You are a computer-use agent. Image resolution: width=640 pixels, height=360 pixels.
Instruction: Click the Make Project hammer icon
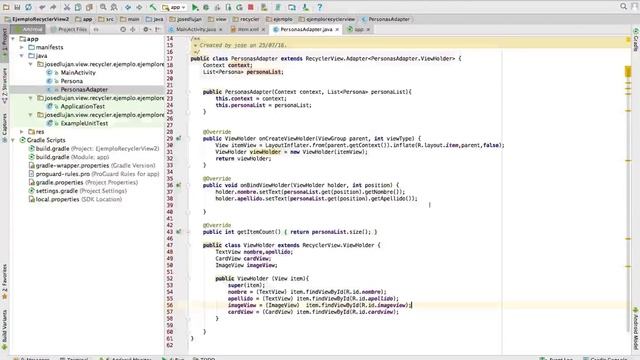153,7
